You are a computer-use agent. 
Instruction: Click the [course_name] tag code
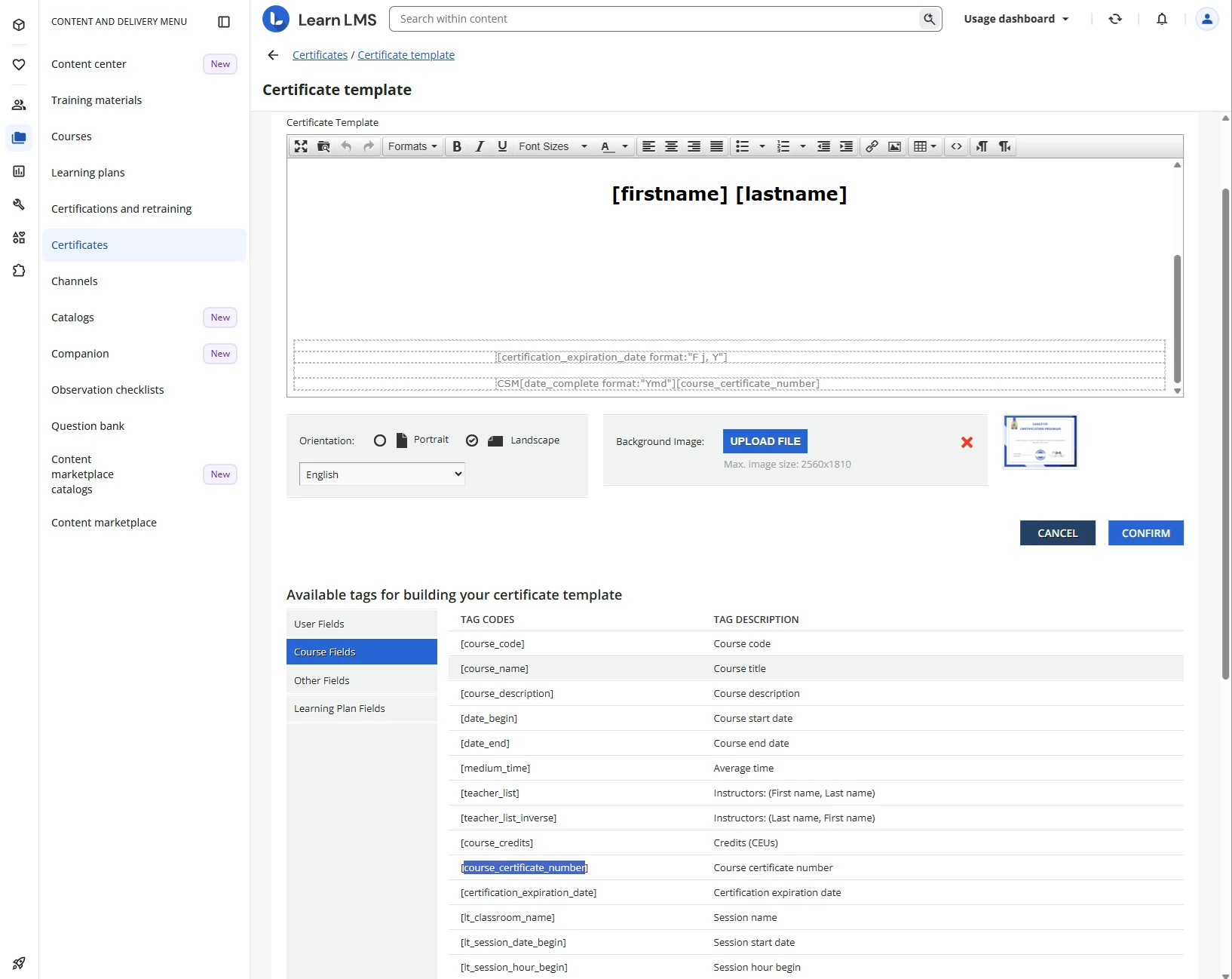495,668
